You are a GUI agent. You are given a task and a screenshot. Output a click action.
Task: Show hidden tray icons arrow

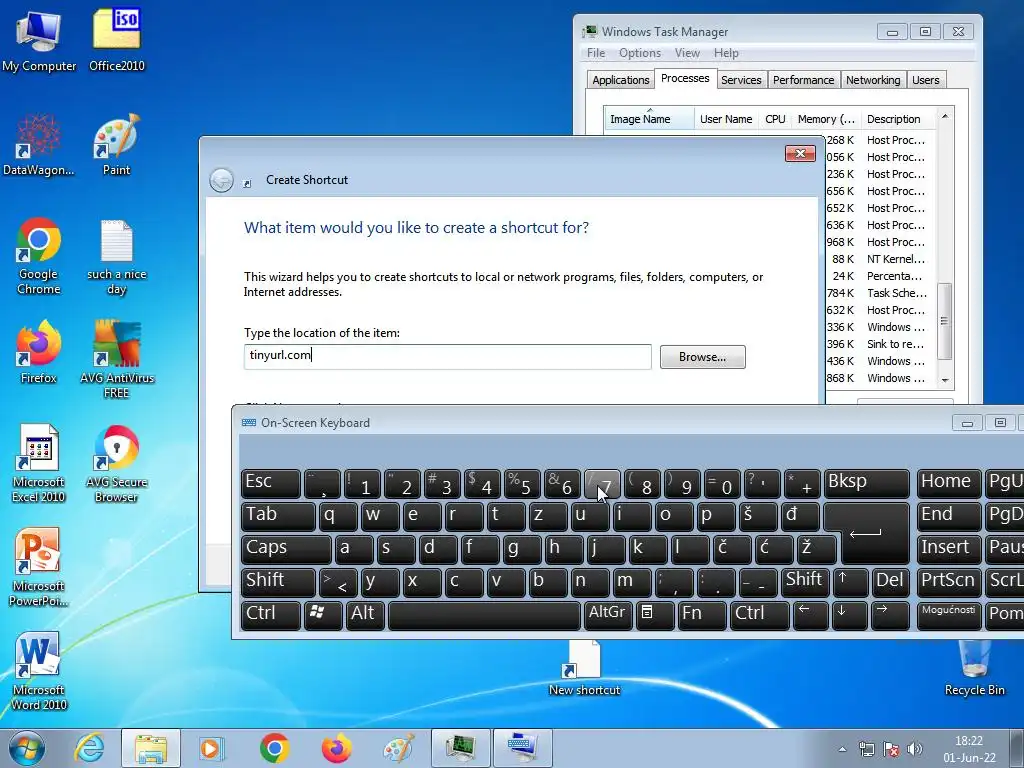point(842,749)
